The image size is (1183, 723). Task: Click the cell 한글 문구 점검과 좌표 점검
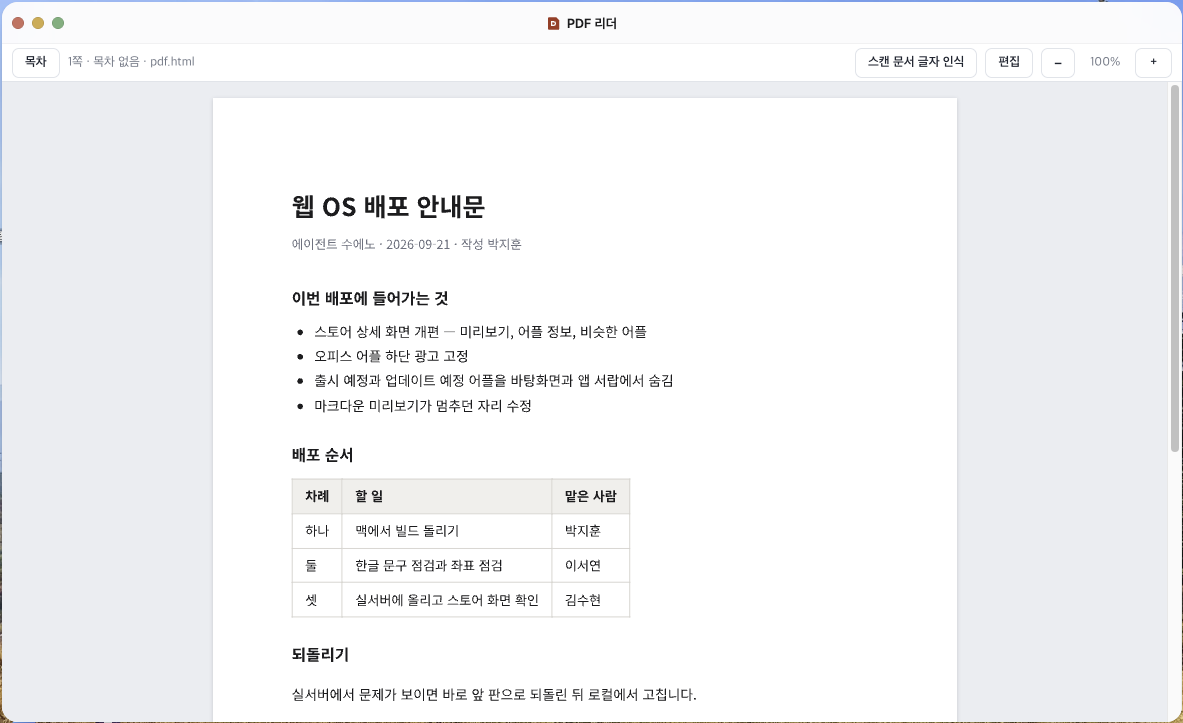coord(447,565)
